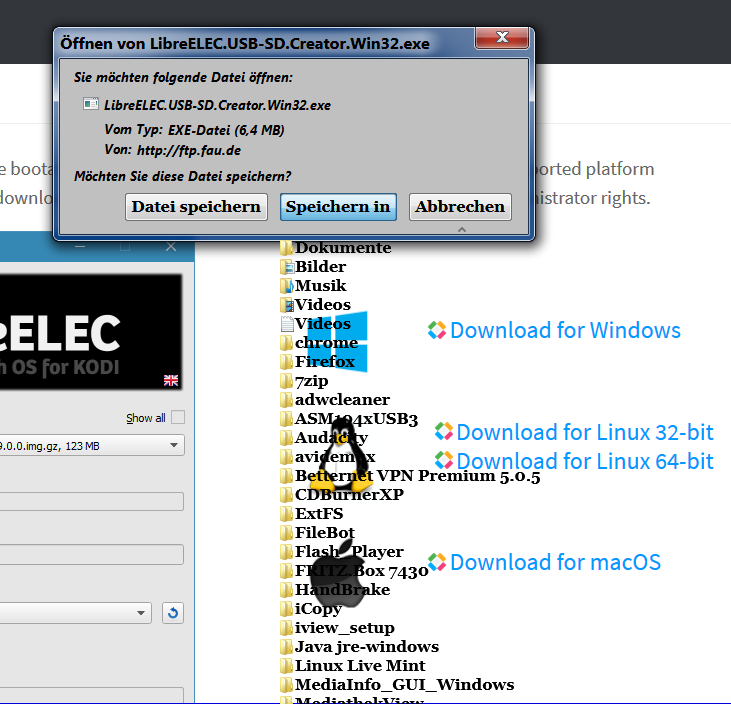Click the LibreELEC icon beside Download for Windows
This screenshot has width=731, height=704.
pos(437,330)
